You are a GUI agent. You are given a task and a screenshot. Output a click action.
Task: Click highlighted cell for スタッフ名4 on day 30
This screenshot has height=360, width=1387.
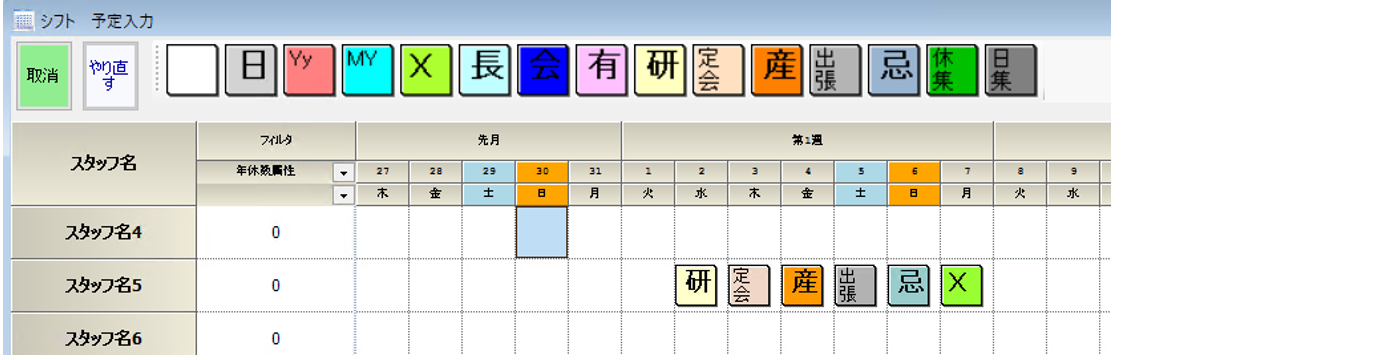coord(542,233)
